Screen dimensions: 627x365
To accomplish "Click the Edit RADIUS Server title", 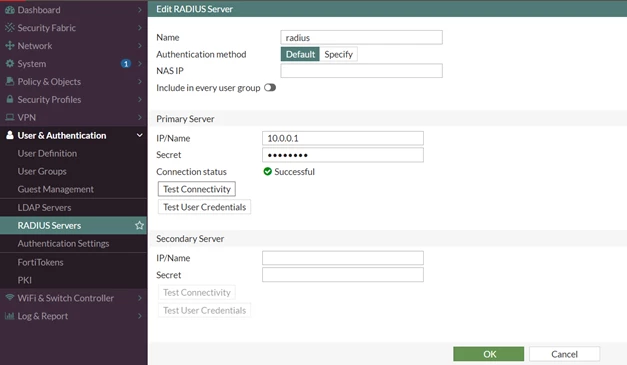I will (x=194, y=9).
